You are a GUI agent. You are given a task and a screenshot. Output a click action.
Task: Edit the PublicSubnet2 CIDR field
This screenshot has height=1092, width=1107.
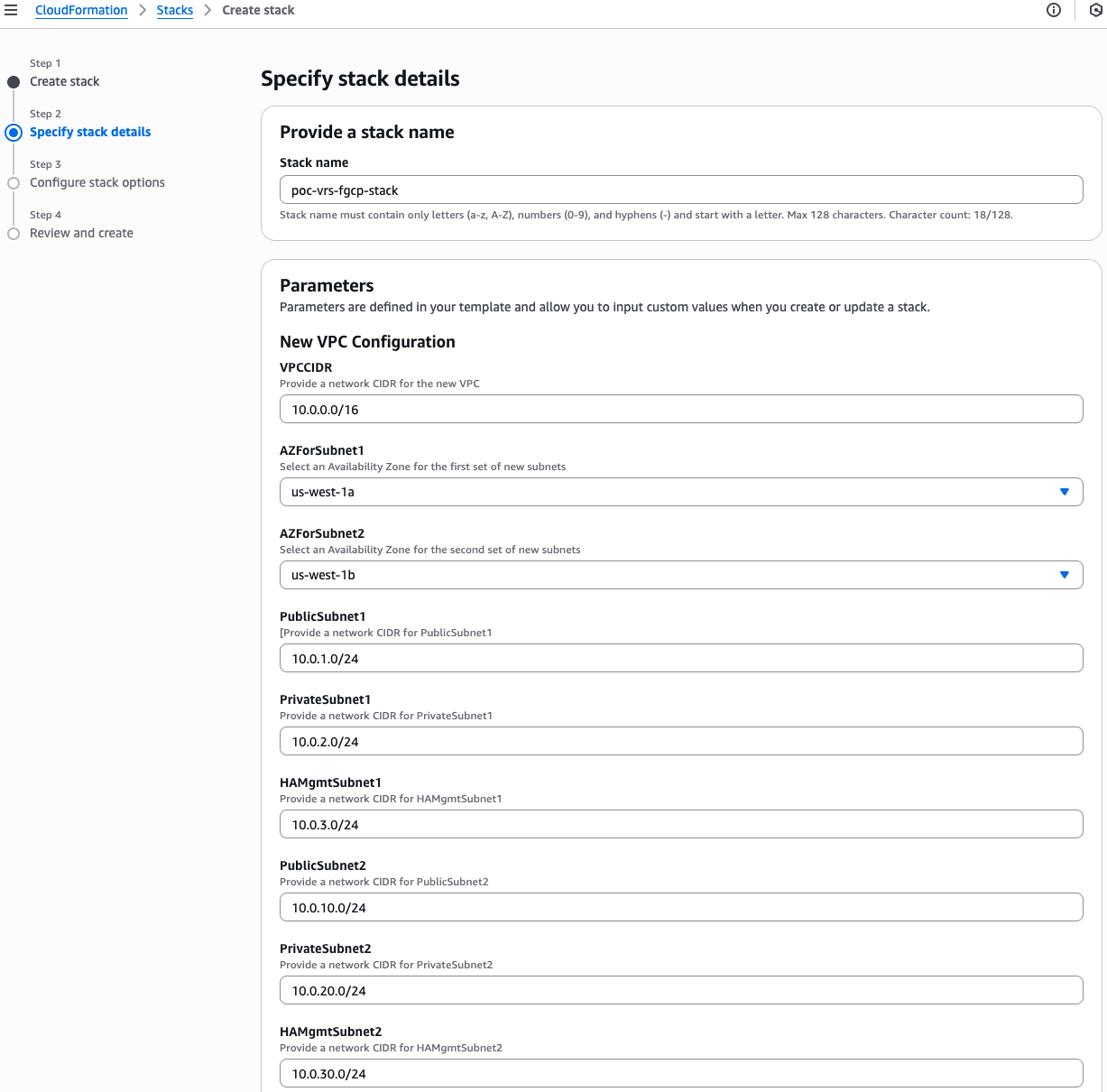681,907
